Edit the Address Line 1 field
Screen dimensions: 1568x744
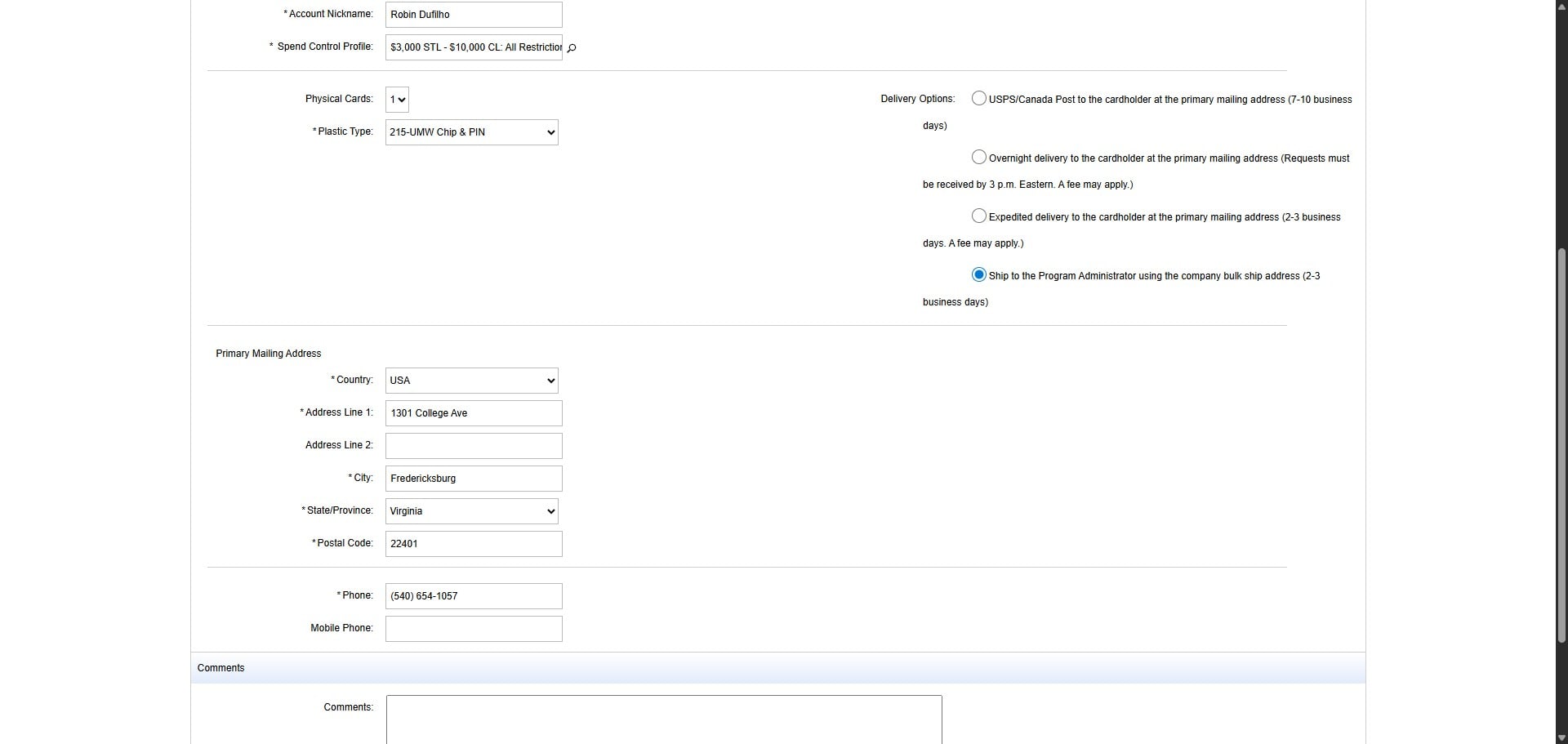point(473,413)
